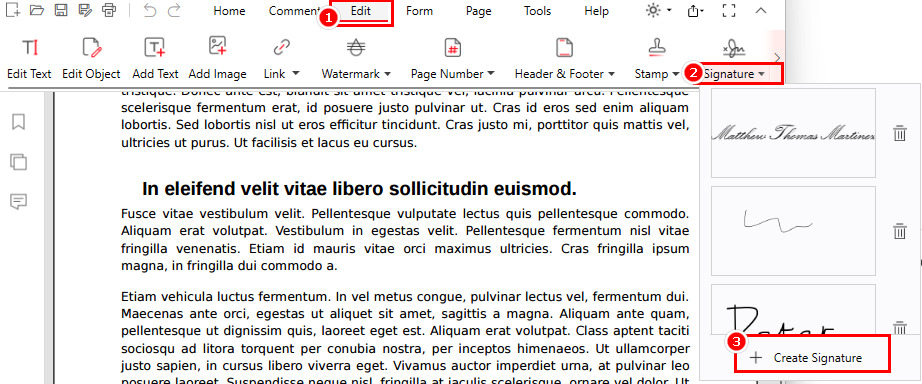922x384 pixels.
Task: Click Create Signature
Action: (x=813, y=358)
